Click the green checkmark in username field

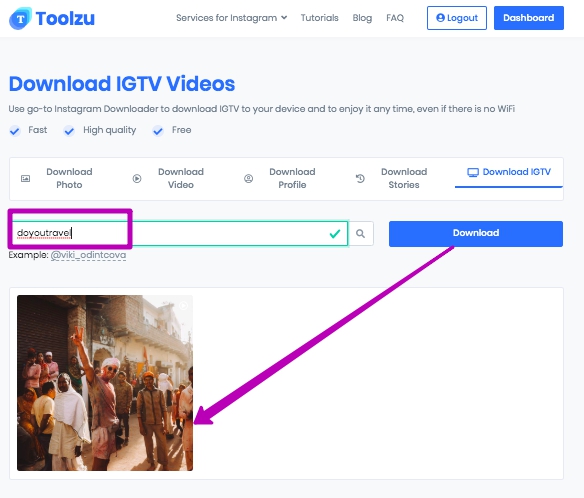(335, 234)
